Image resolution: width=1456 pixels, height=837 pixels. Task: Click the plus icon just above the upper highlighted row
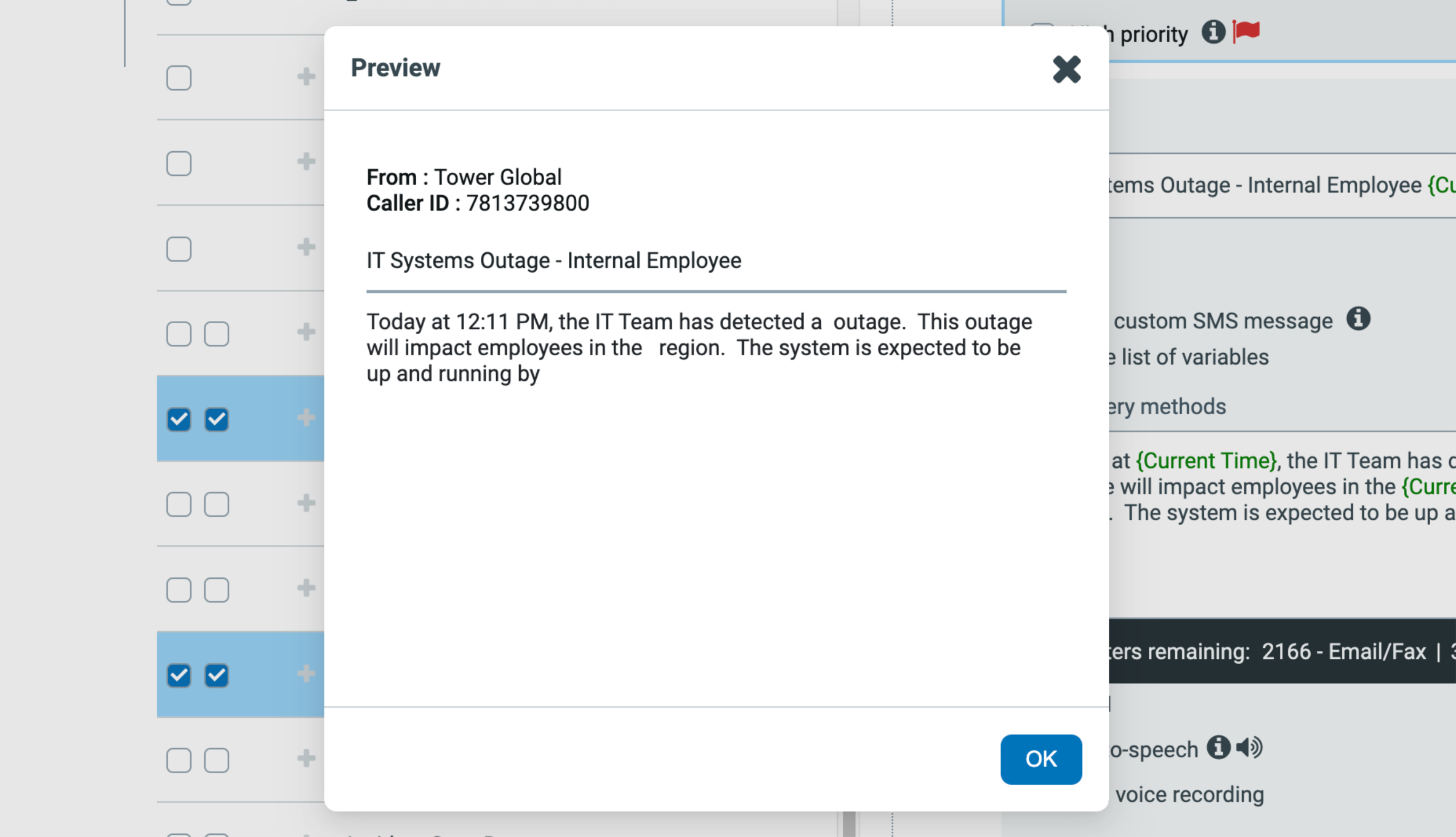coord(306,332)
